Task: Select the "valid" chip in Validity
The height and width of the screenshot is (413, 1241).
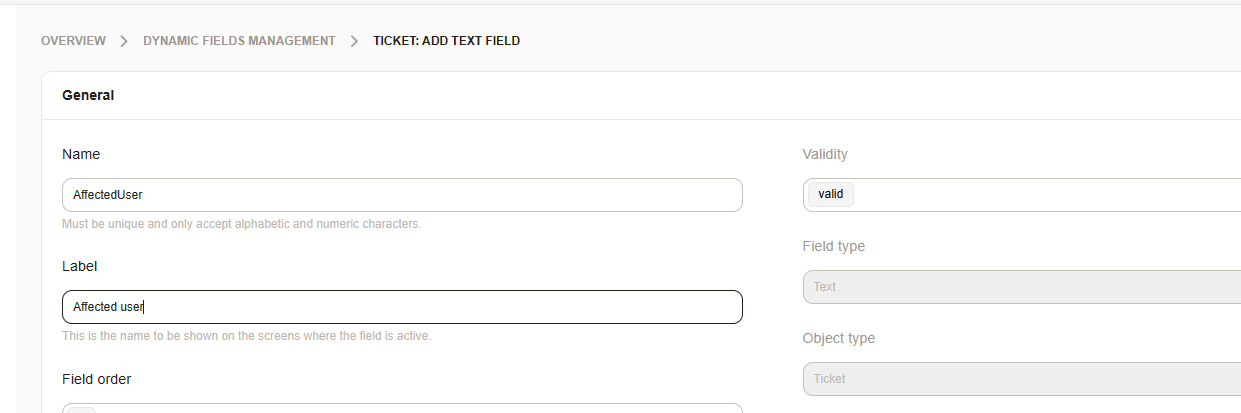Action: pyautogui.click(x=830, y=195)
